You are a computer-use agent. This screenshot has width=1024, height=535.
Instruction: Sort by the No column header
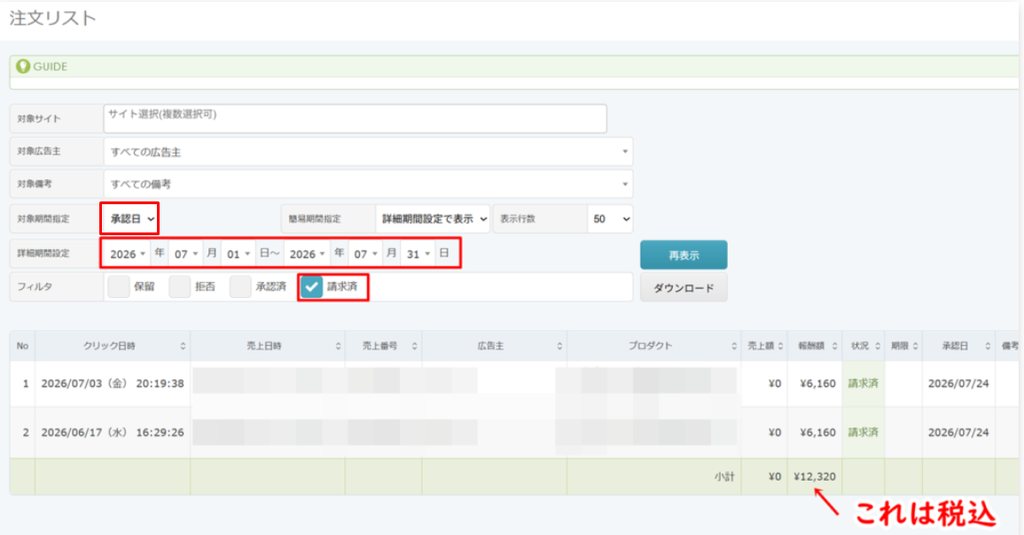(x=22, y=346)
